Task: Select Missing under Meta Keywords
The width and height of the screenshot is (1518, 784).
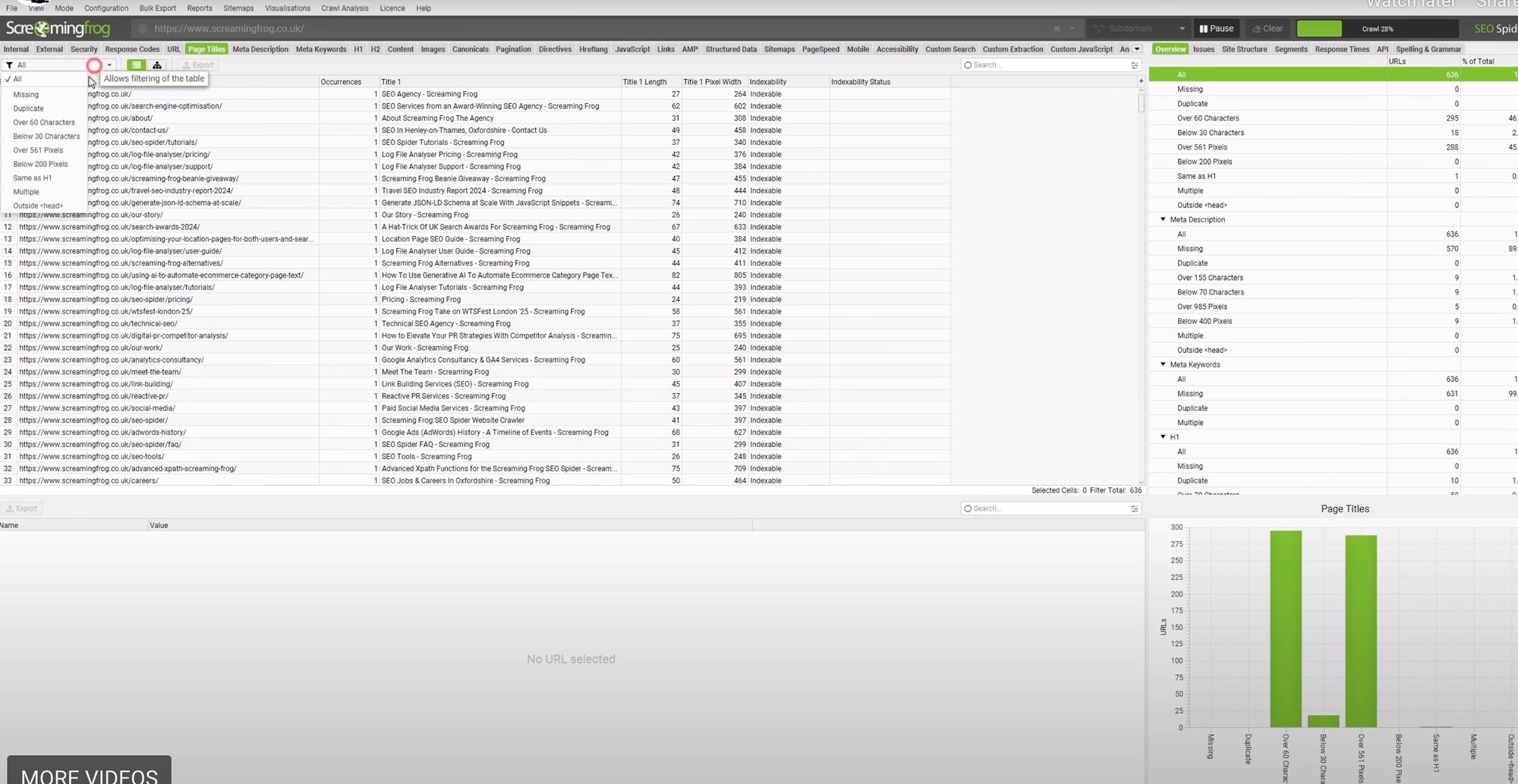Action: pos(1333,394)
